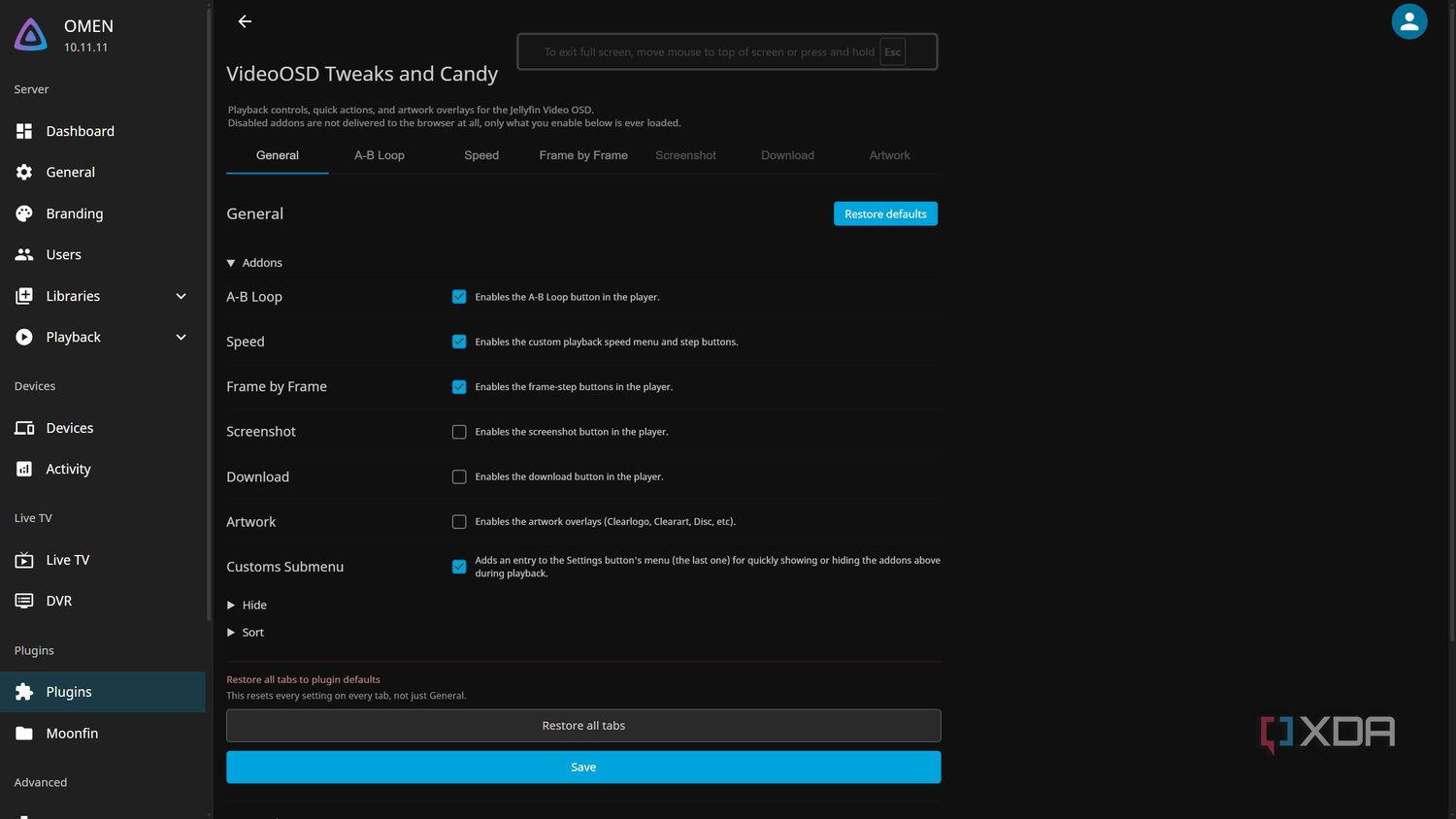The image size is (1456, 819).
Task: Open the Speed tab
Action: pyautogui.click(x=481, y=155)
